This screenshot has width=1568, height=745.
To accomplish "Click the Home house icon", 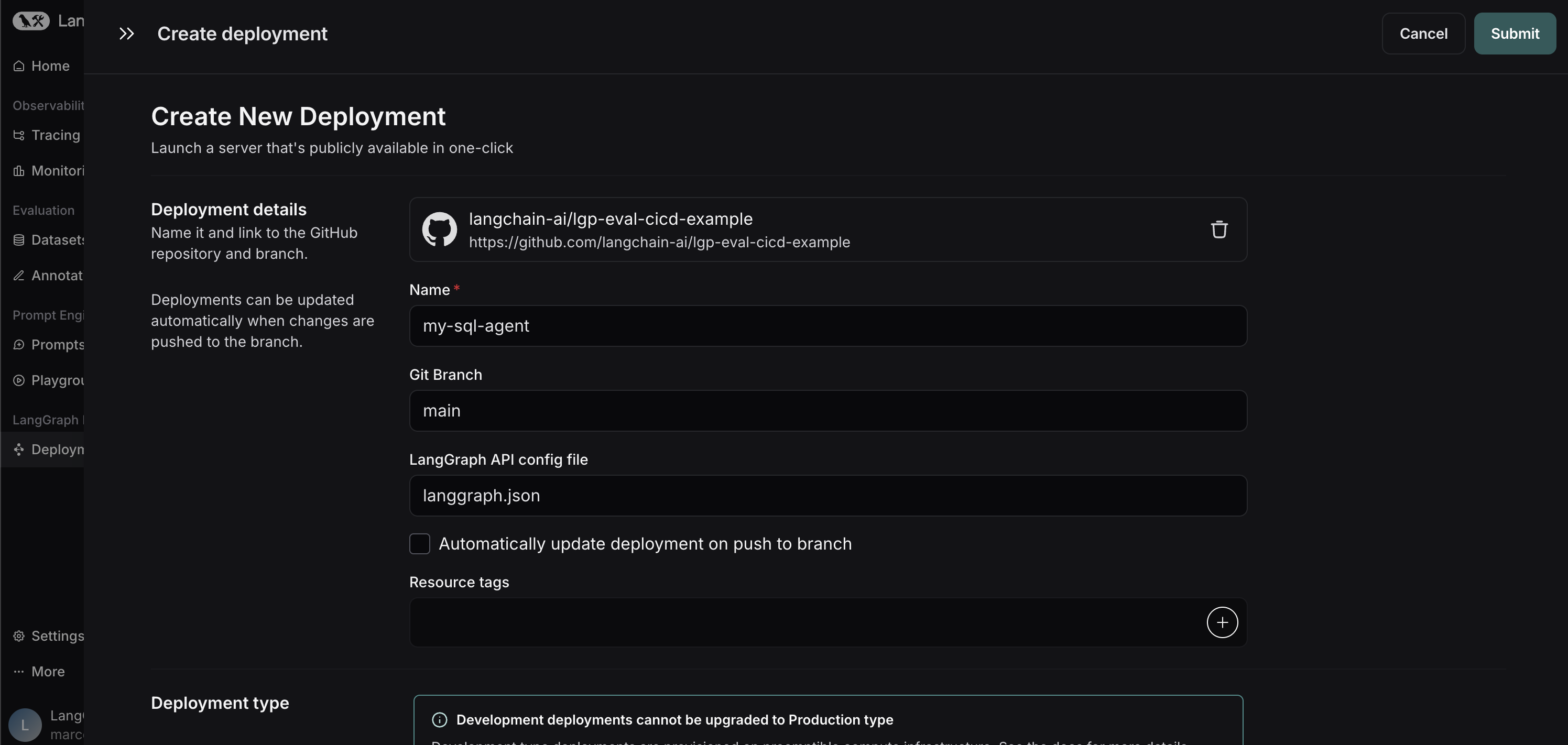I will click(x=19, y=65).
